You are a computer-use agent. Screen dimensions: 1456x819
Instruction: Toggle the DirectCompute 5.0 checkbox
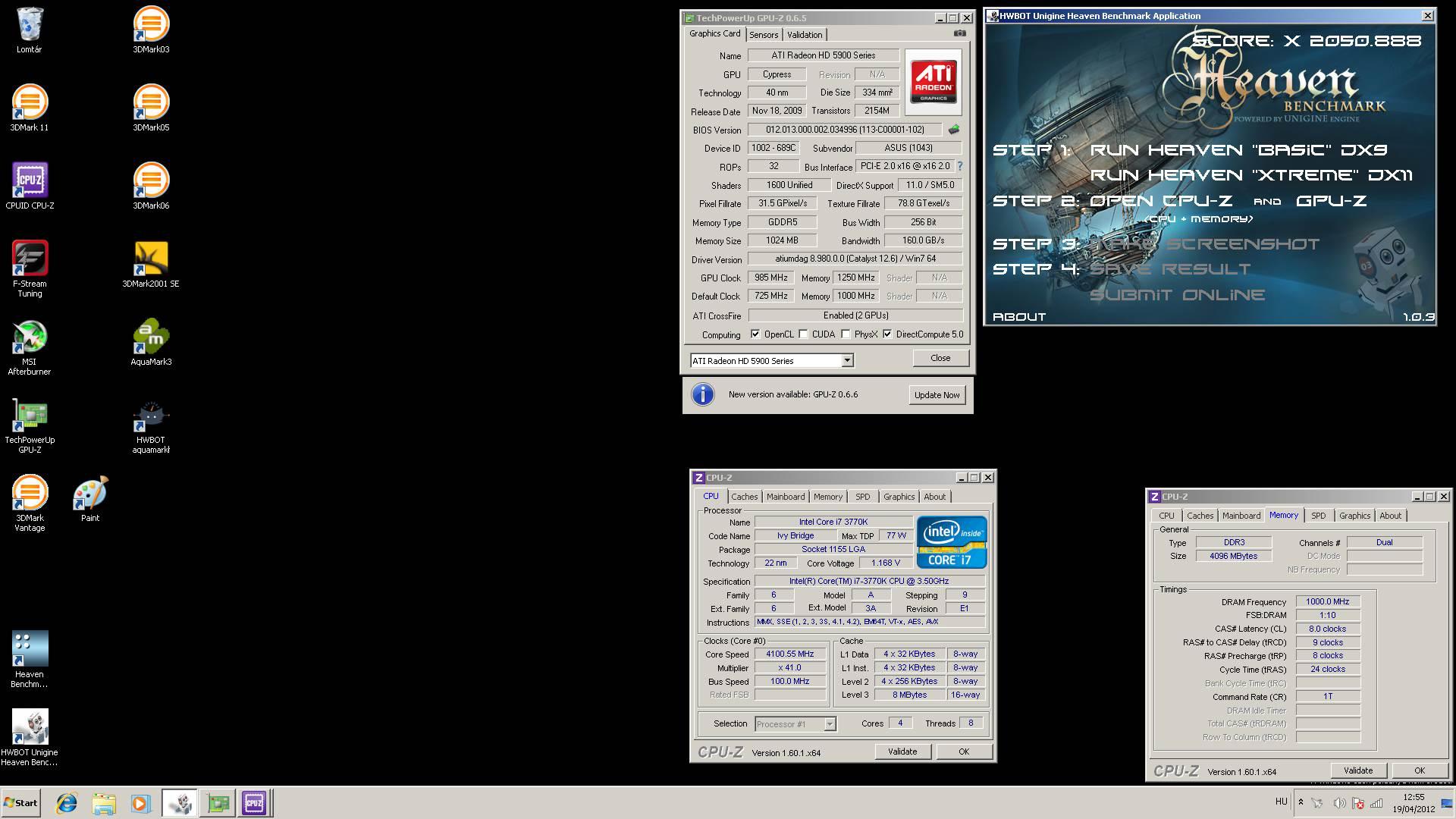(x=887, y=334)
